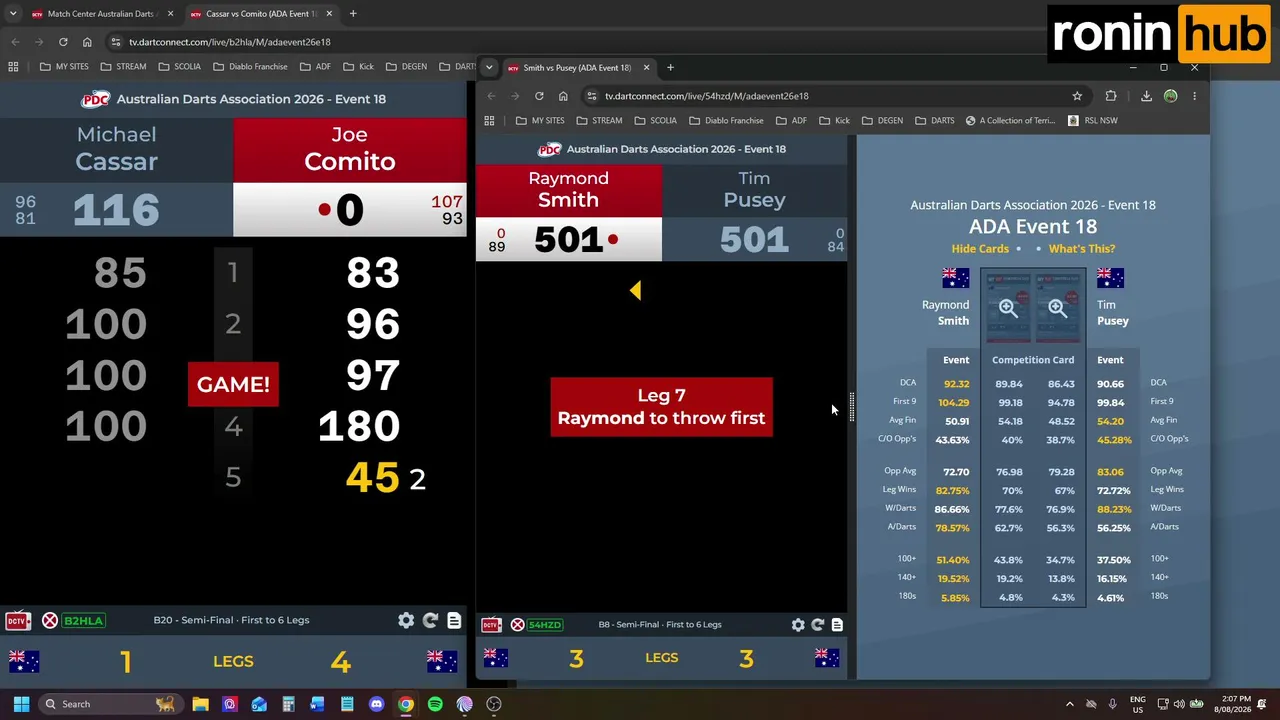Image resolution: width=1280 pixels, height=720 pixels.
Task: Open match report document icon in Smith match
Action: [837, 625]
